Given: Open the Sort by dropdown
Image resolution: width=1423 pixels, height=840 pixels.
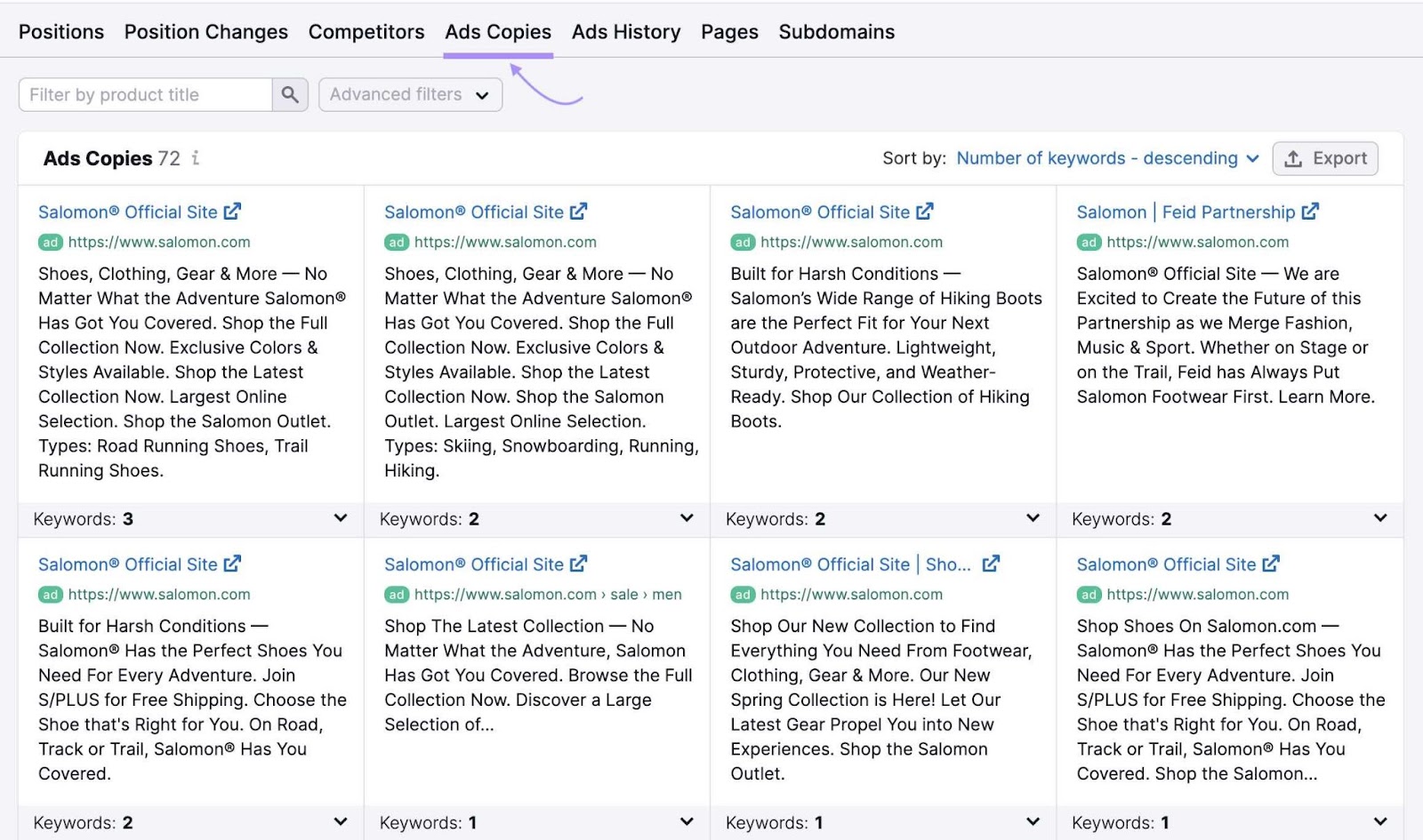Looking at the screenshot, I should click(x=1105, y=158).
